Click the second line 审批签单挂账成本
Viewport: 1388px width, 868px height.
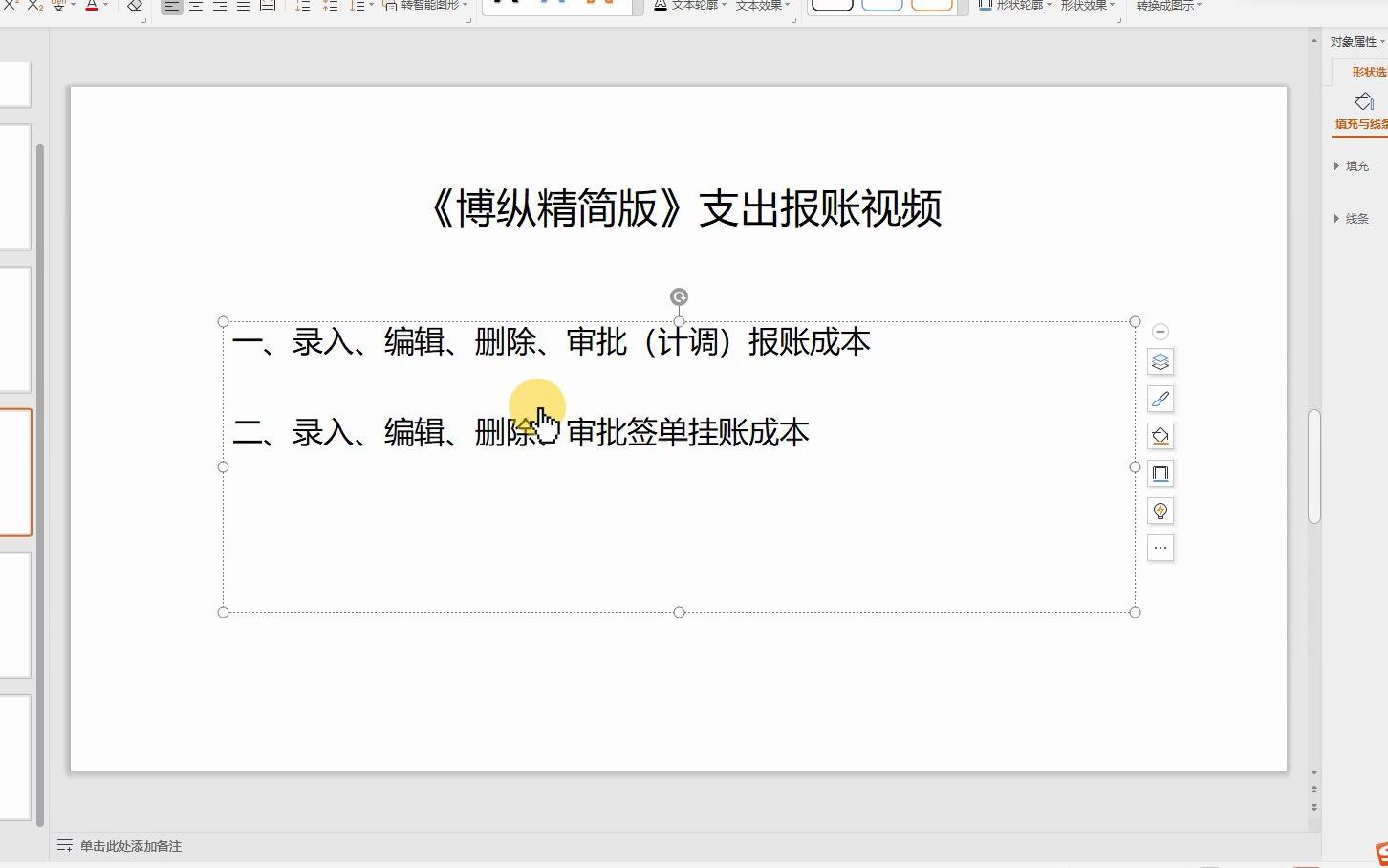688,432
